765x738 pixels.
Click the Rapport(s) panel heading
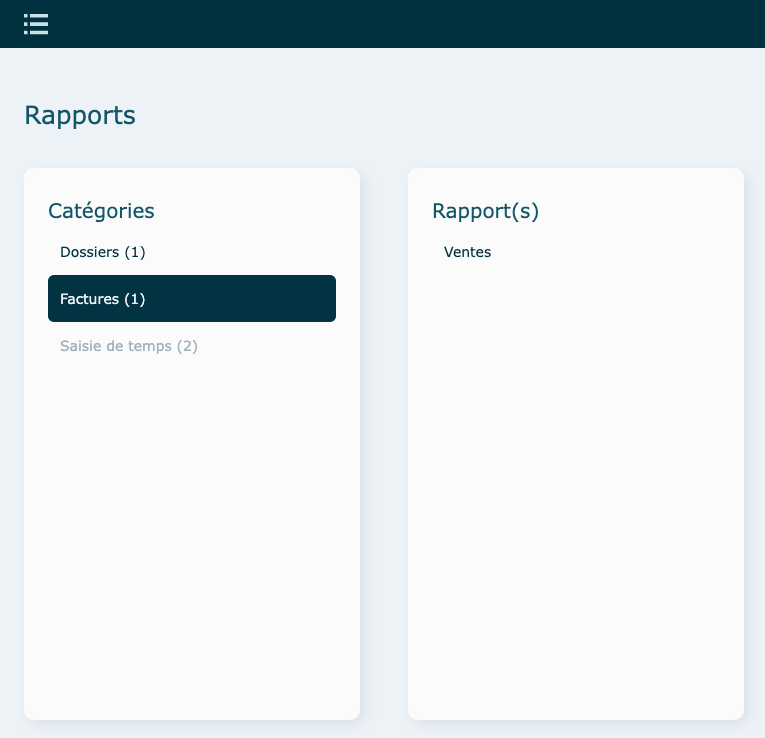point(485,211)
